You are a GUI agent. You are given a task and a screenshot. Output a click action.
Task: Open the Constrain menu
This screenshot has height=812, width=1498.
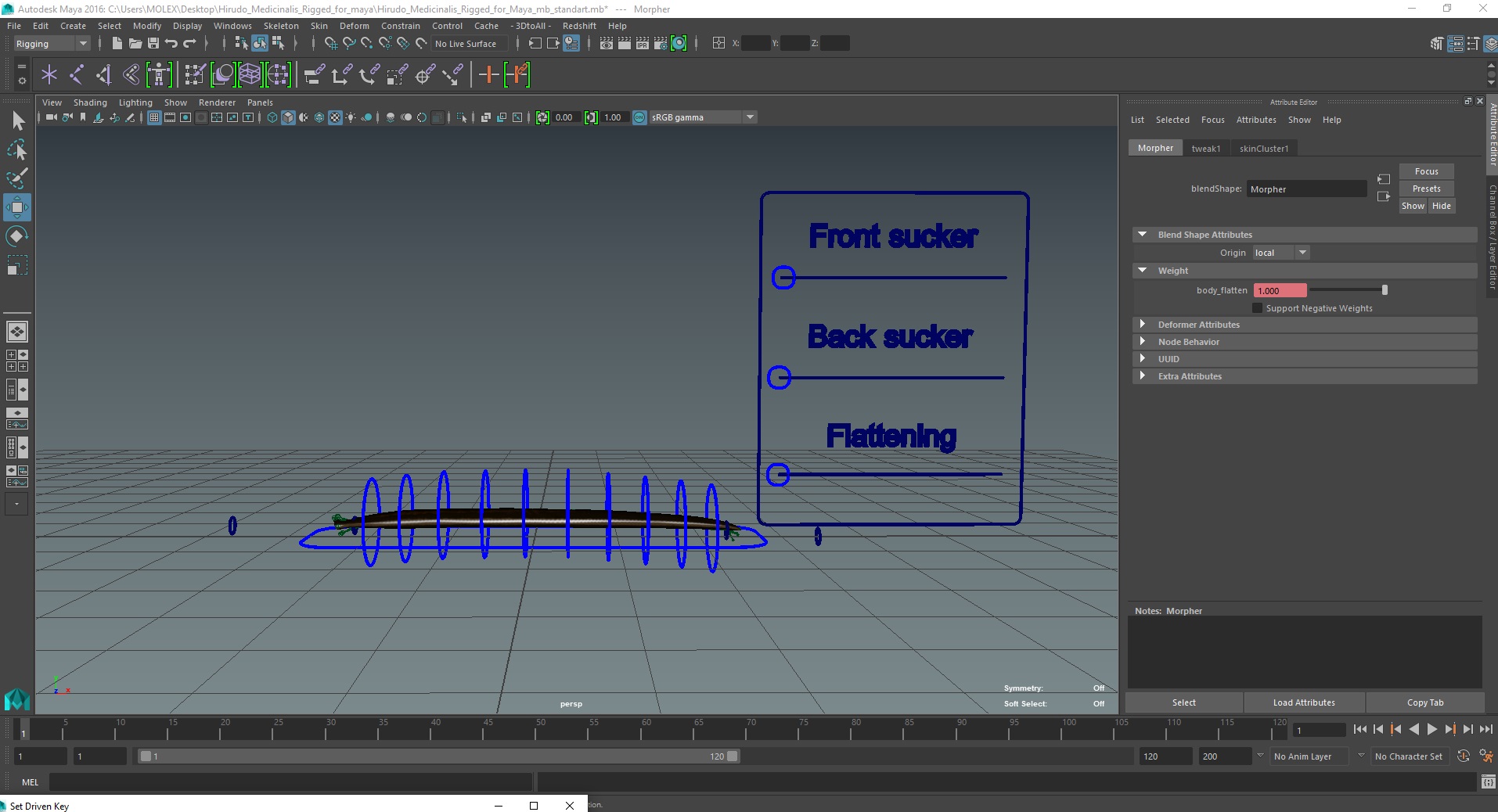coord(401,26)
